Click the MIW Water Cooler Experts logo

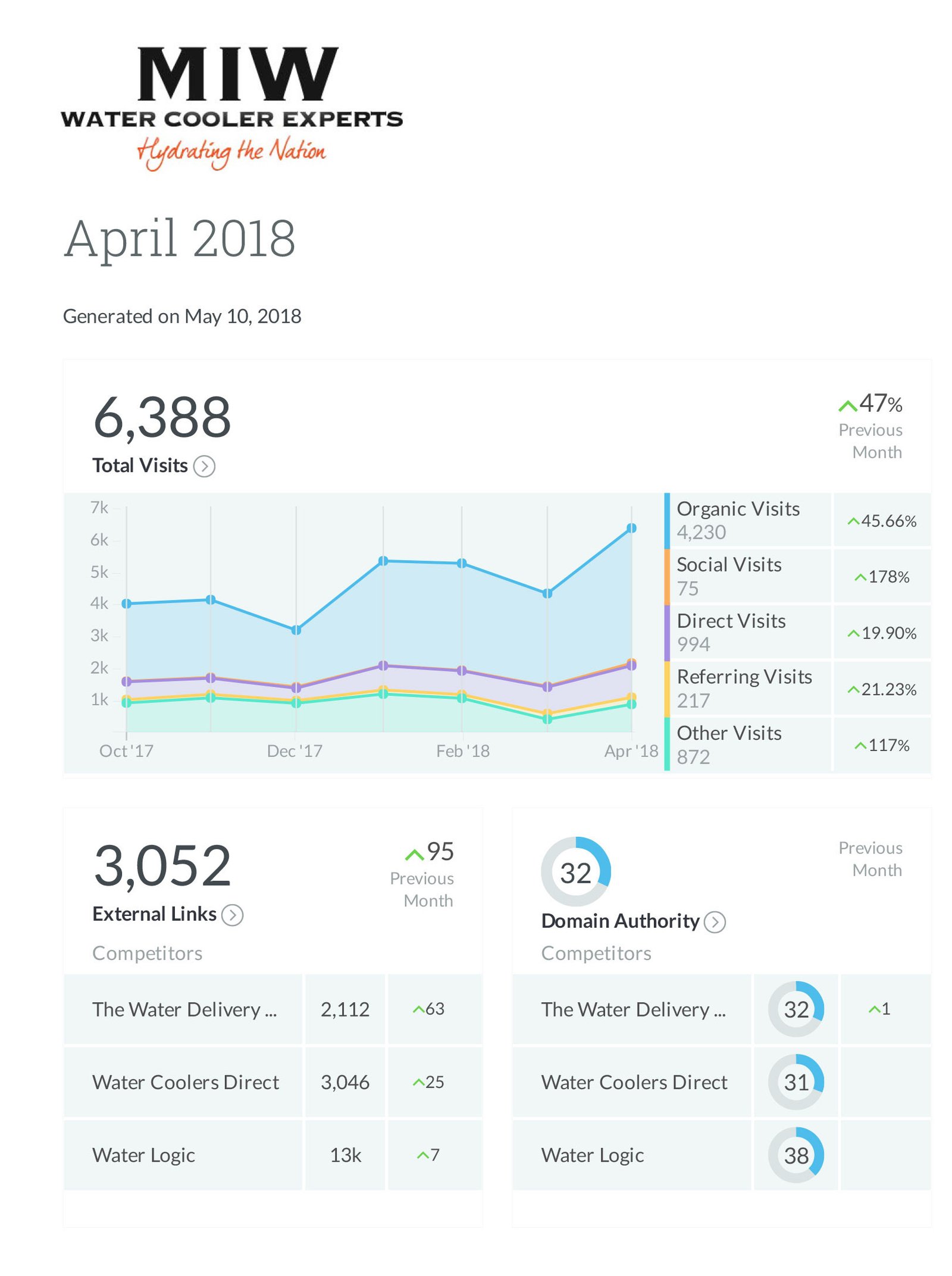231,108
